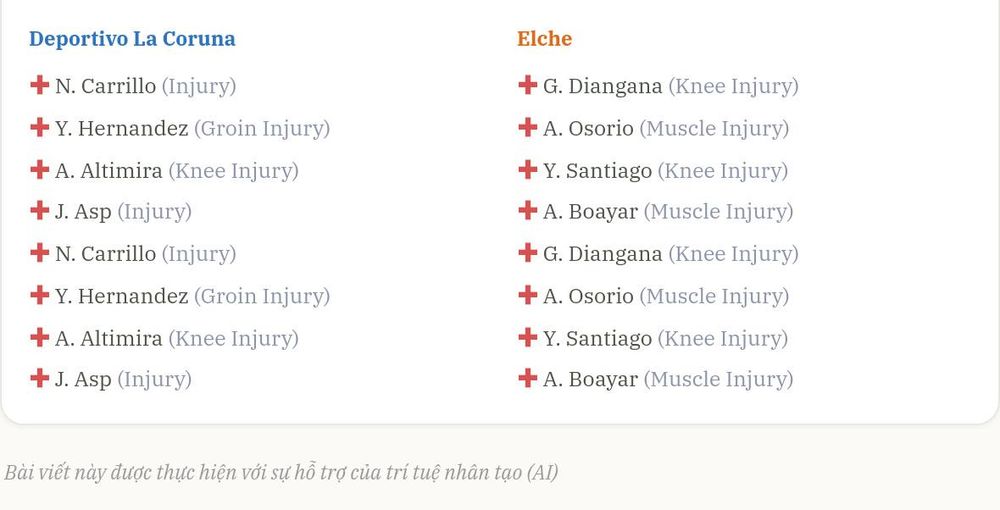This screenshot has height=510, width=1000.
Task: Select second A. Osorio Muscle Injury entry
Action: point(654,296)
